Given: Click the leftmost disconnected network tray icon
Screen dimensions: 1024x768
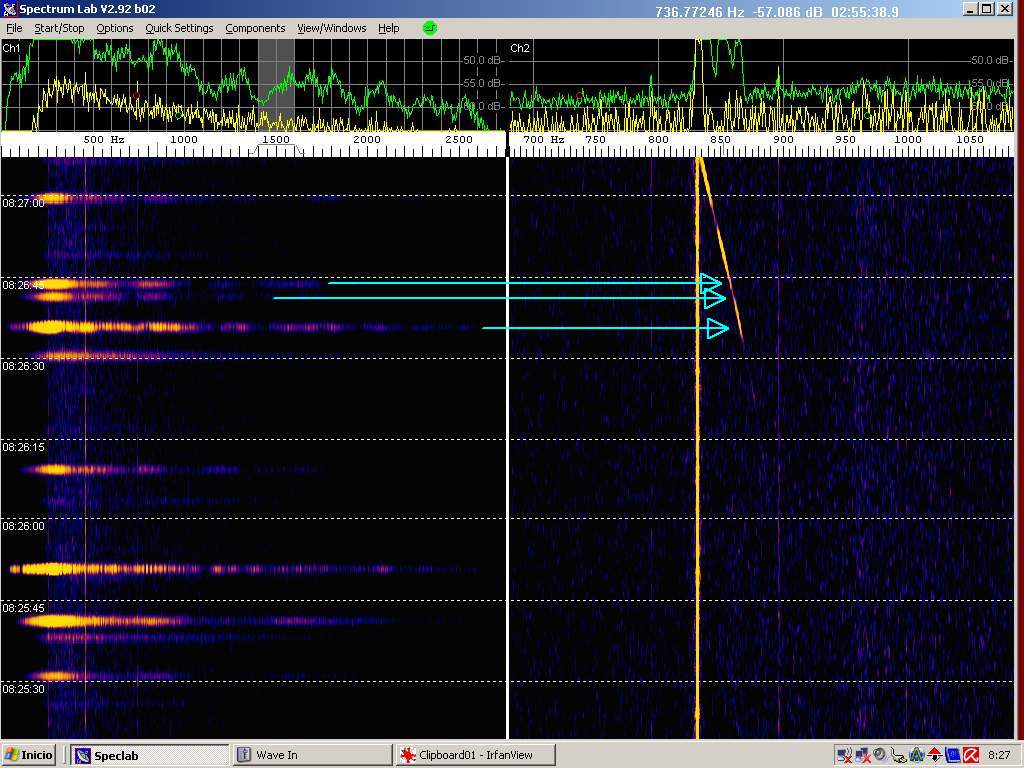Looking at the screenshot, I should pos(845,755).
